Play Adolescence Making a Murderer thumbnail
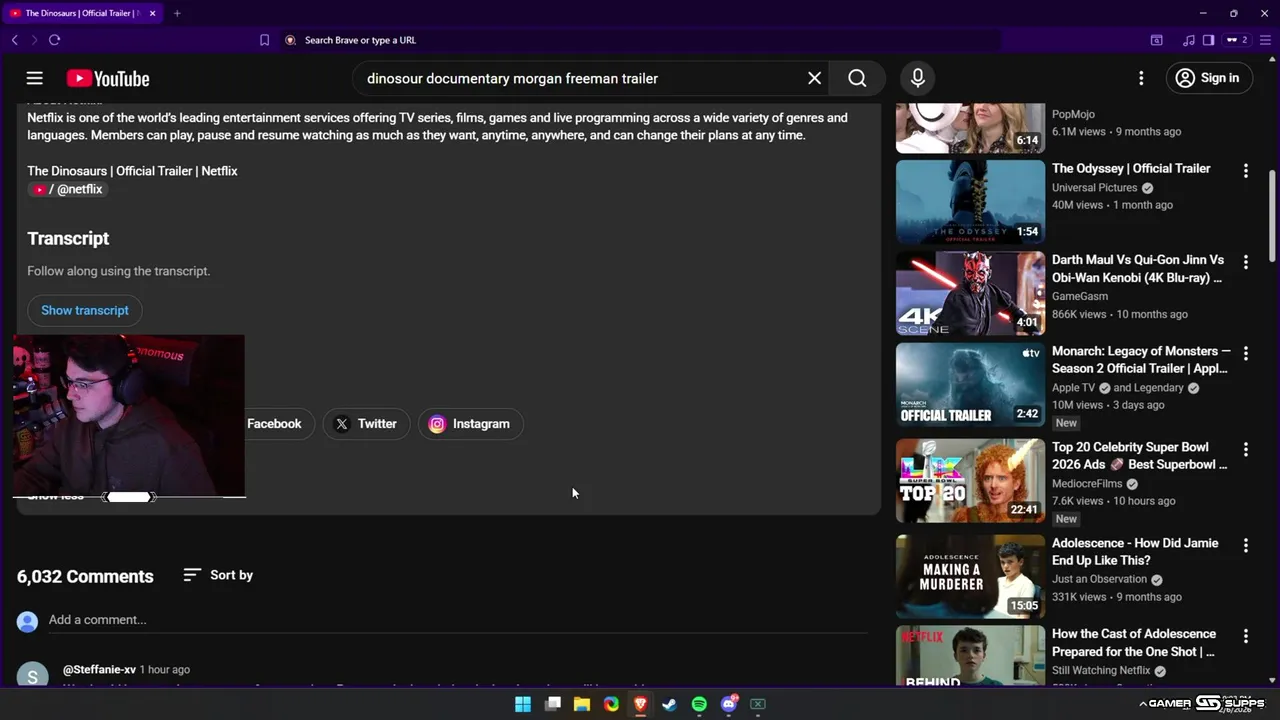This screenshot has width=1280, height=720. pos(970,577)
